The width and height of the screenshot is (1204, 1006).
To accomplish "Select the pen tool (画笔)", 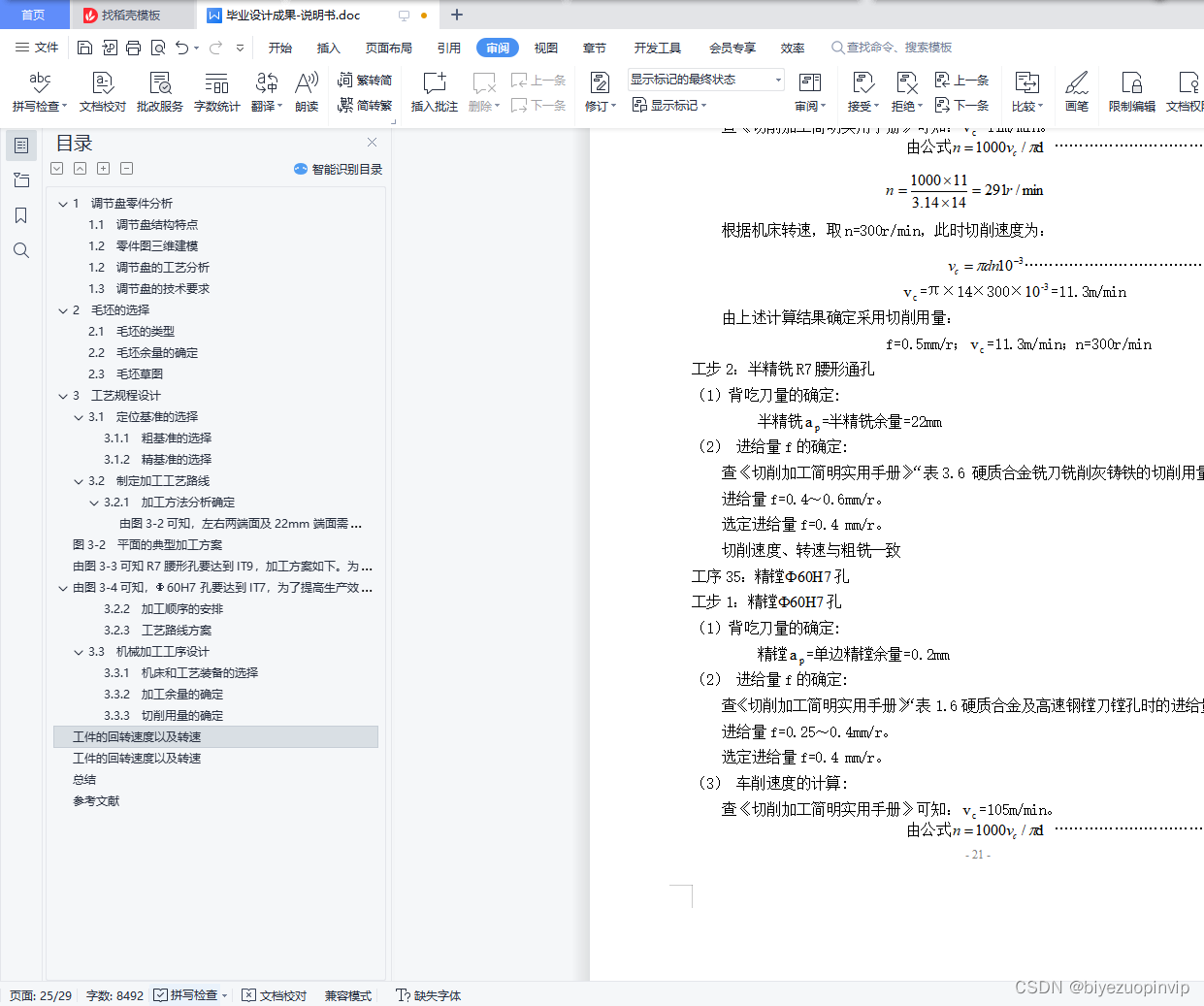I will [1077, 92].
